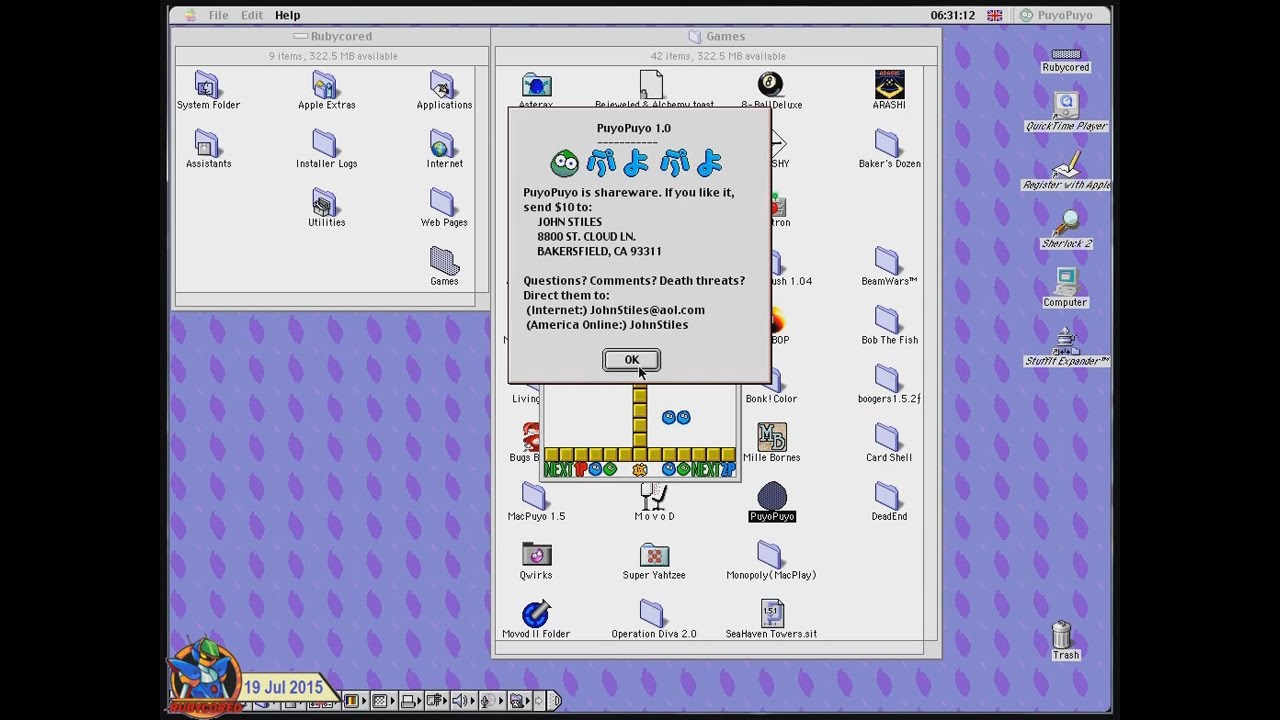The image size is (1280, 720).
Task: Select DeadEnd folder in Games
Action: point(889,504)
